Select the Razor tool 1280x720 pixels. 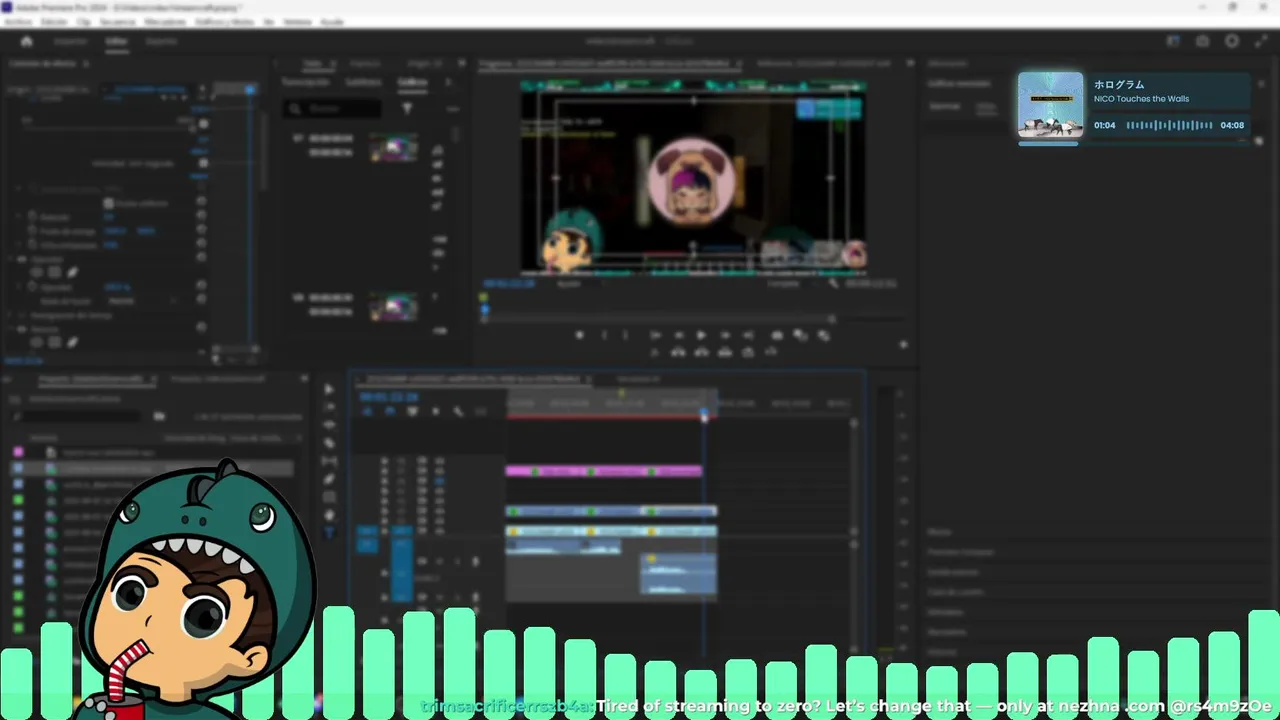(329, 443)
